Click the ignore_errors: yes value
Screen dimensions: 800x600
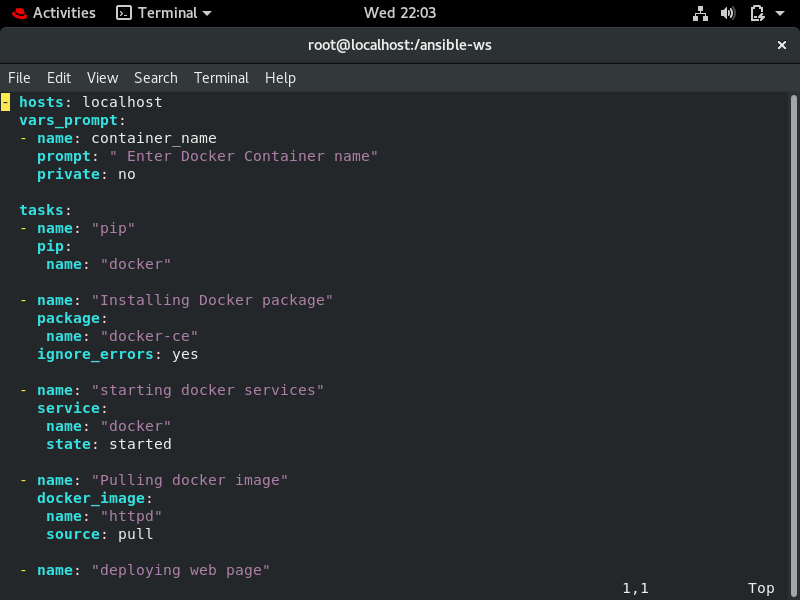tap(184, 353)
